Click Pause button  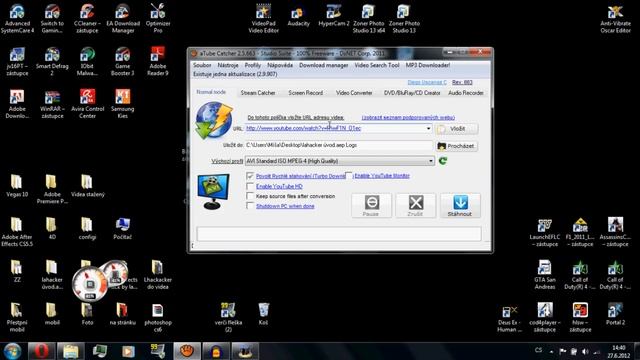(371, 205)
